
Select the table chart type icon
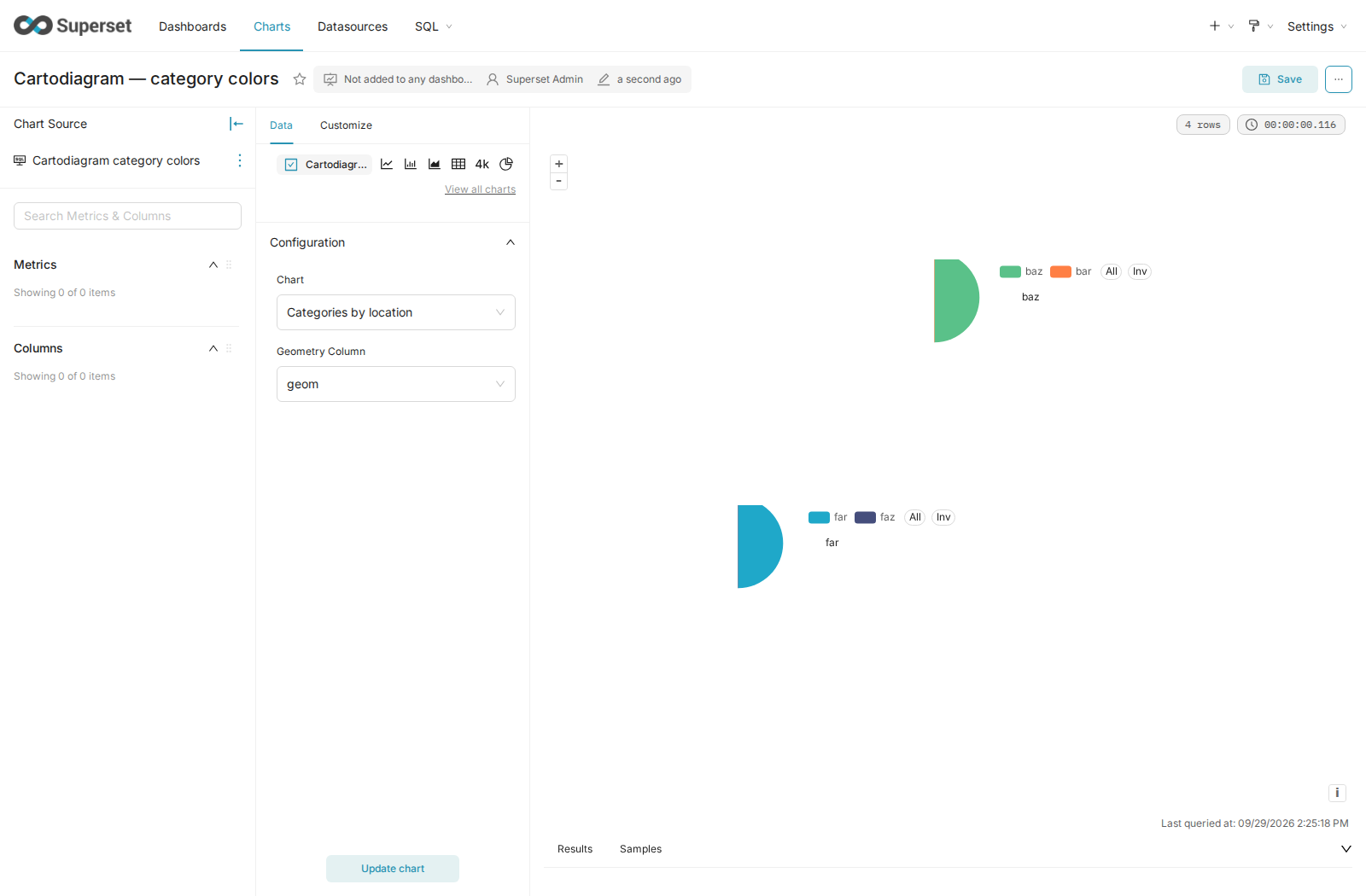coord(458,164)
